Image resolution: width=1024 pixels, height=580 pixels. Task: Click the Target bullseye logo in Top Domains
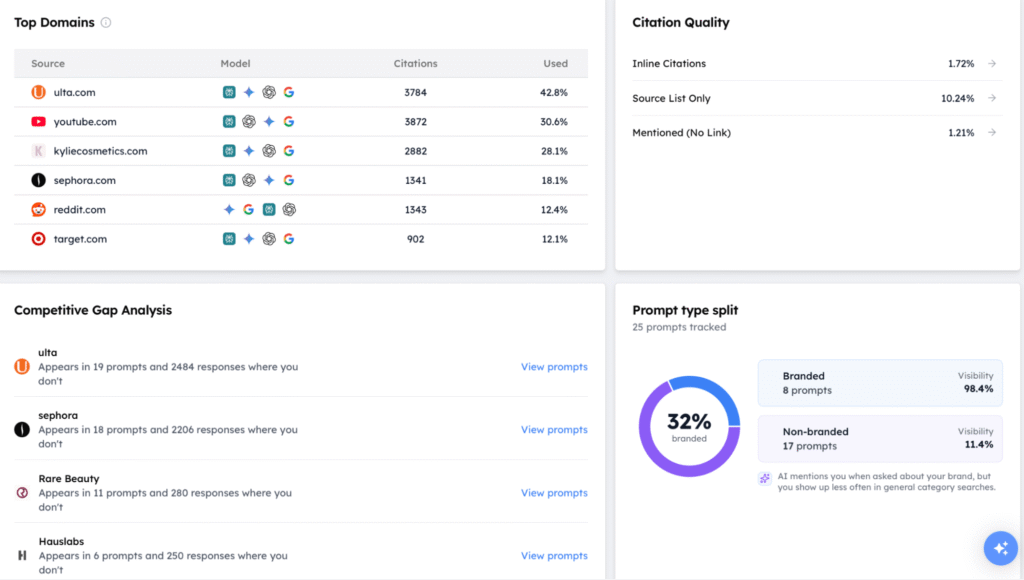tap(39, 239)
